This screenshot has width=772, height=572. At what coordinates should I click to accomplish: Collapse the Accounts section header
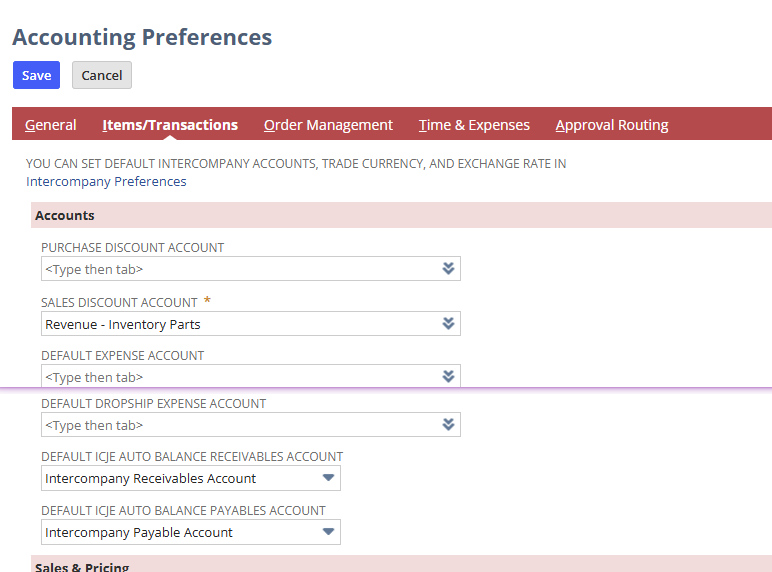[x=65, y=215]
